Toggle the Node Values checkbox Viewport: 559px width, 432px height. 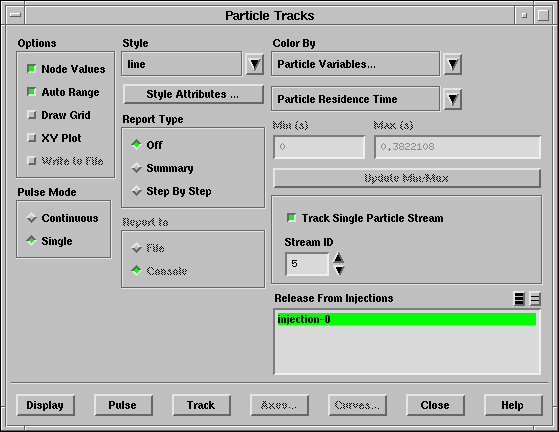(x=32, y=68)
